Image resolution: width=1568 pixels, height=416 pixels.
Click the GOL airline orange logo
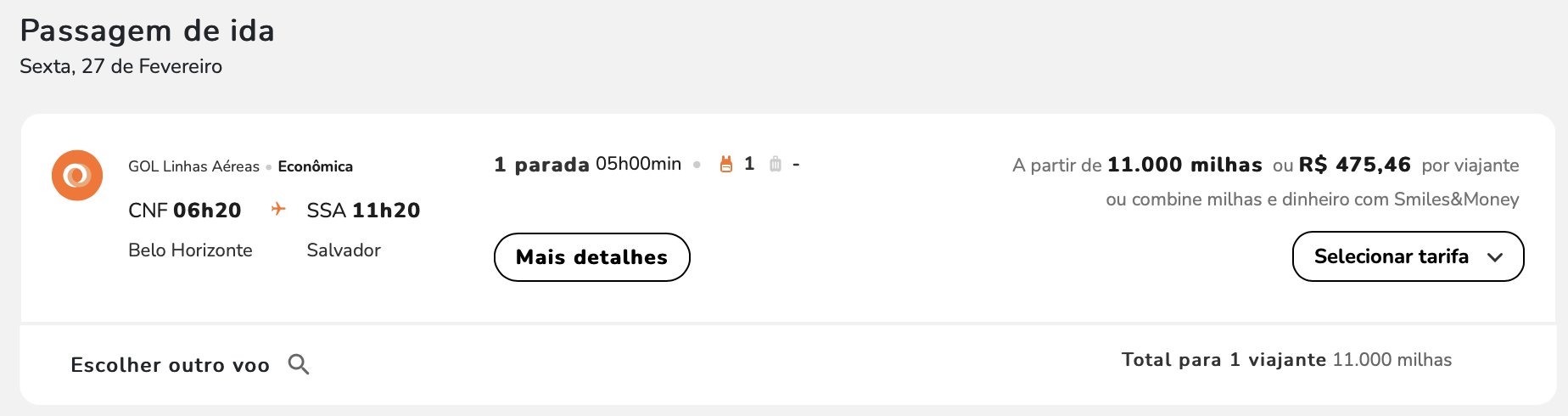pyautogui.click(x=77, y=176)
